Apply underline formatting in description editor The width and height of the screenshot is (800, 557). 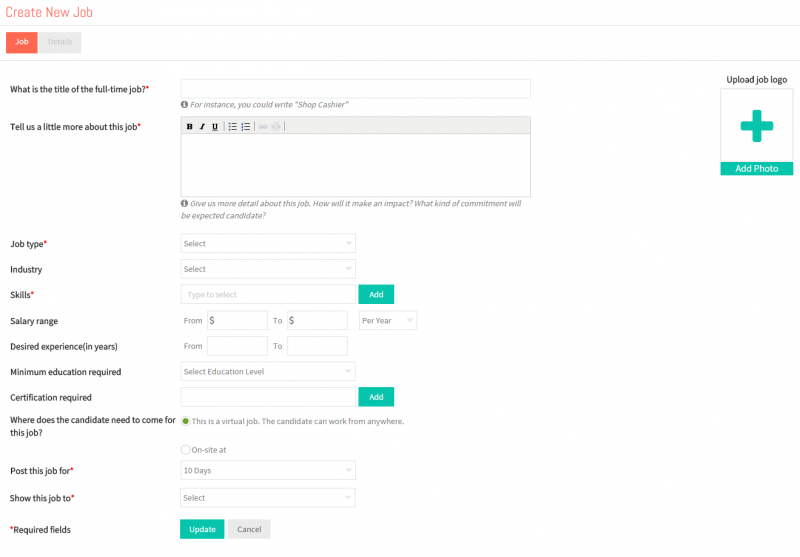215,126
